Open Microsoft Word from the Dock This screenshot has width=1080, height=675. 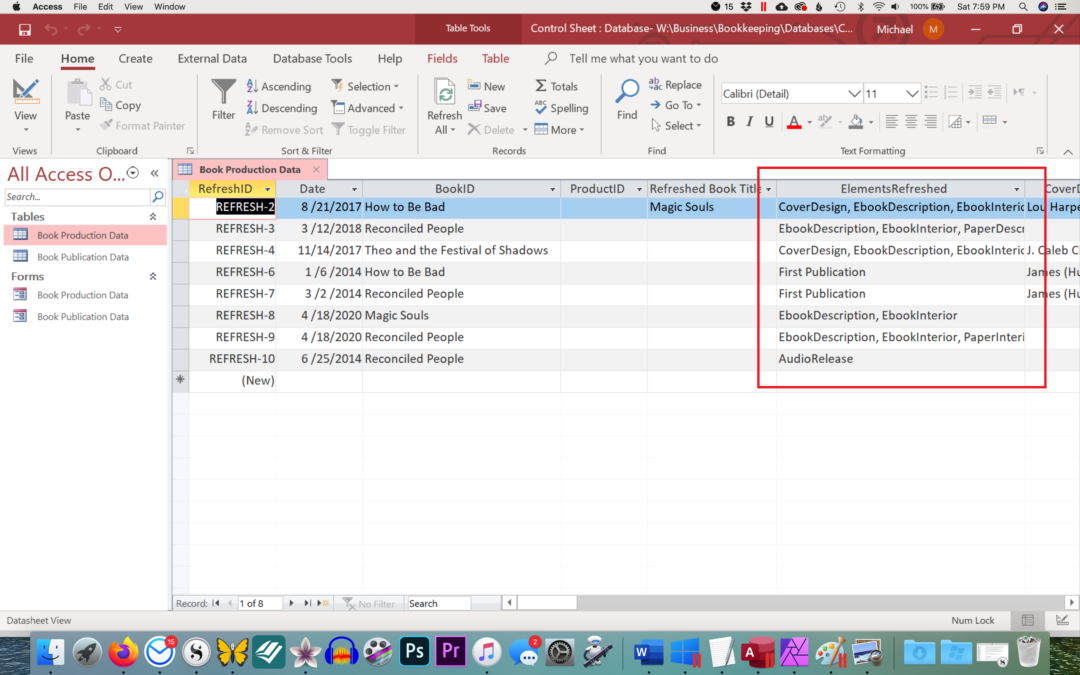click(648, 651)
